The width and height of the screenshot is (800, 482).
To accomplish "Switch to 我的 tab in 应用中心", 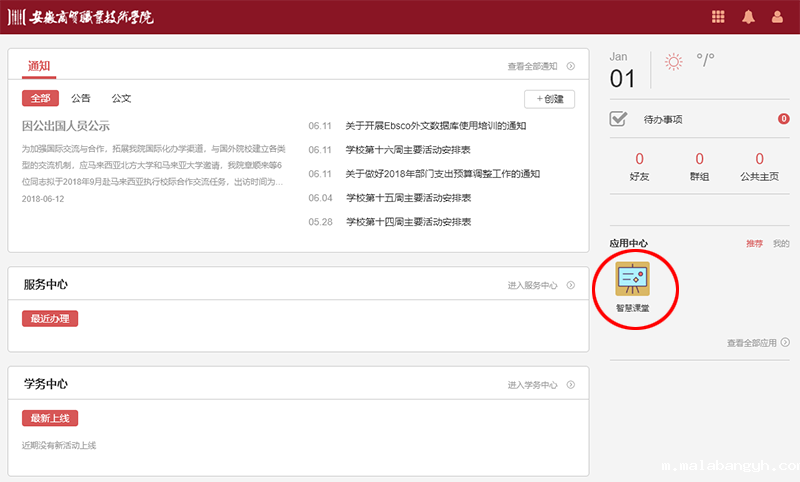I will tap(781, 244).
